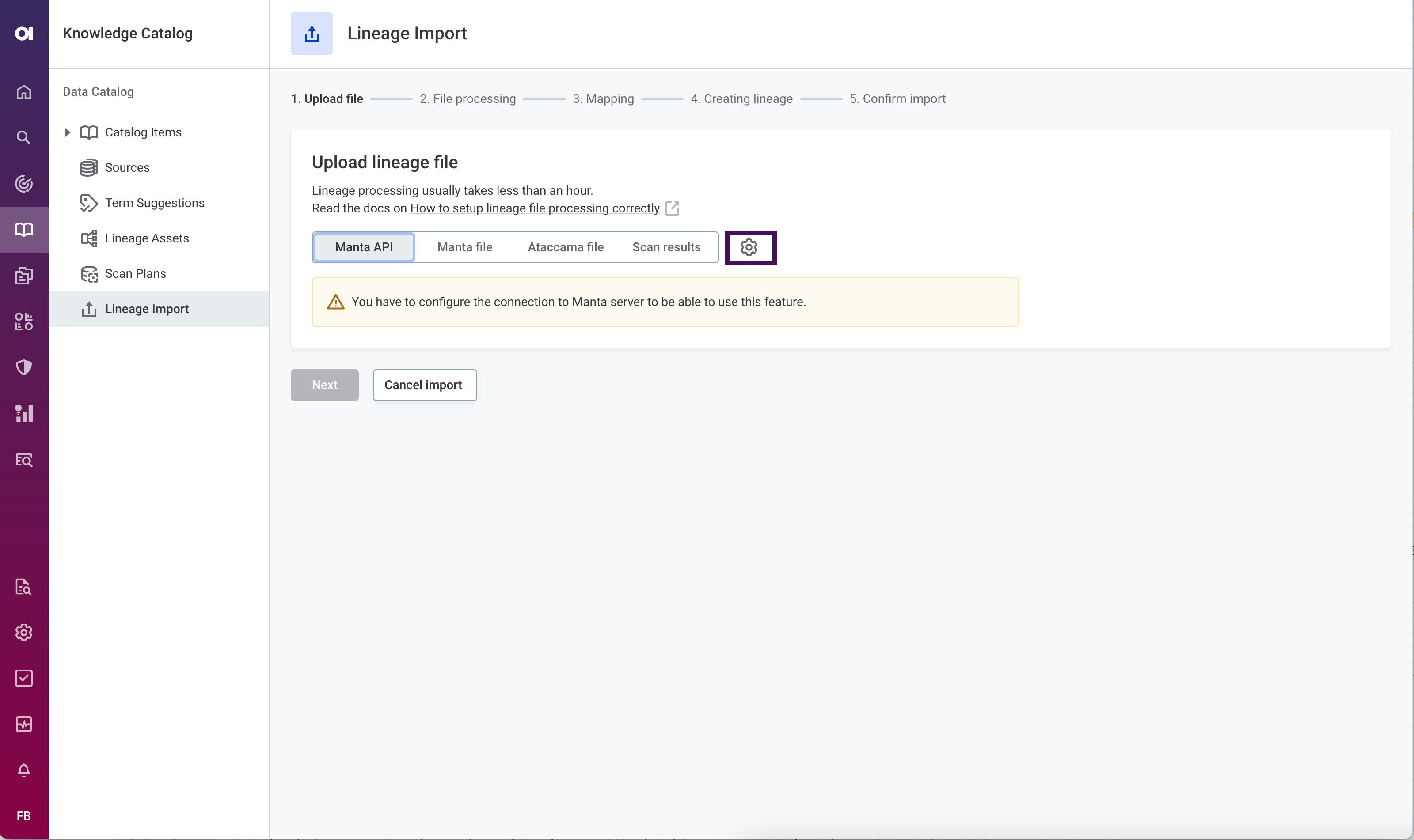This screenshot has width=1414, height=840.
Task: Open the Knowledge Catalog book icon
Action: pyautogui.click(x=24, y=229)
